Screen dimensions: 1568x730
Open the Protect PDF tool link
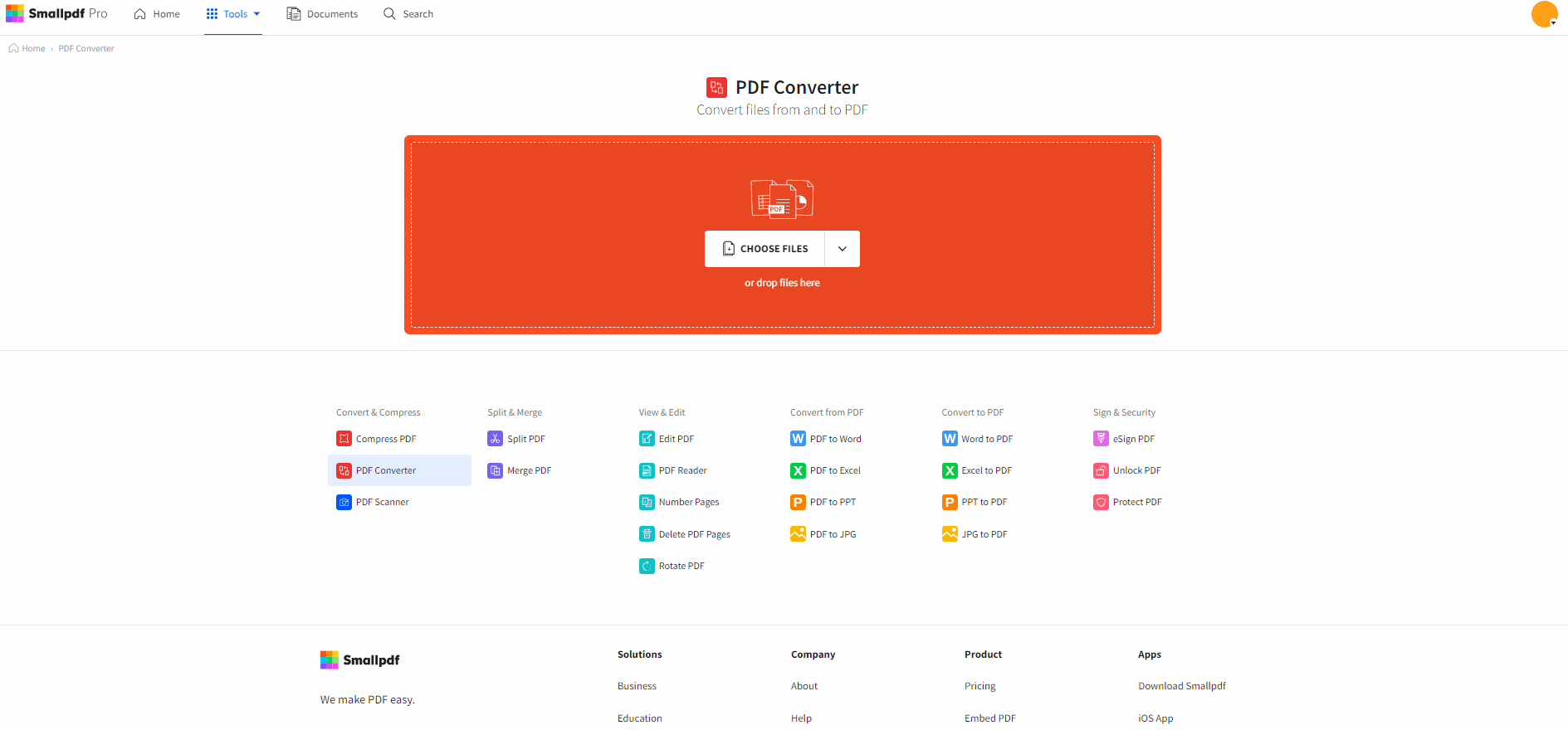(1137, 502)
